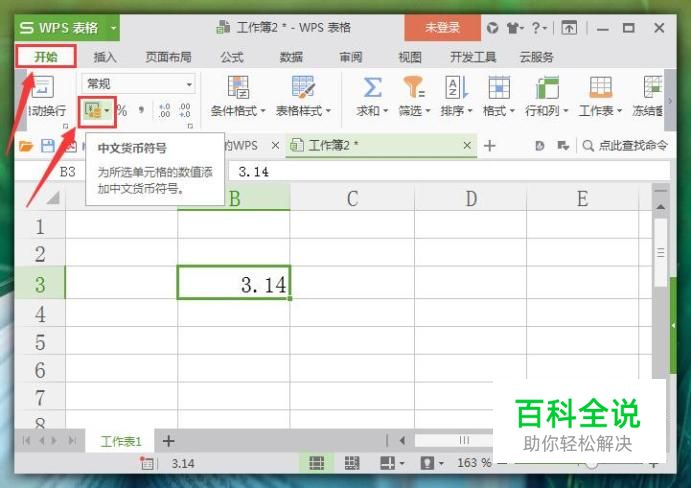Open the 审阅 ribbon tab
Viewport: 691px width, 488px height.
351,57
